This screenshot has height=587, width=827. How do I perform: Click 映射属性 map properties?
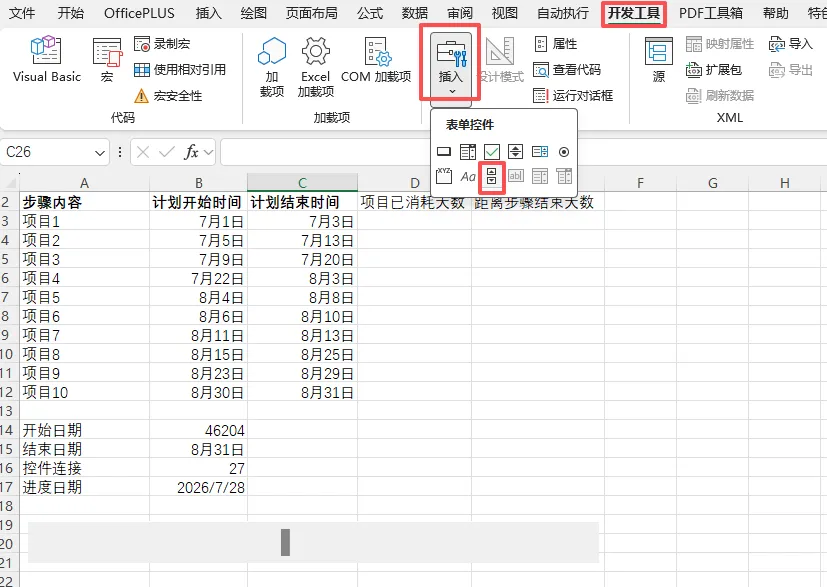(x=720, y=44)
